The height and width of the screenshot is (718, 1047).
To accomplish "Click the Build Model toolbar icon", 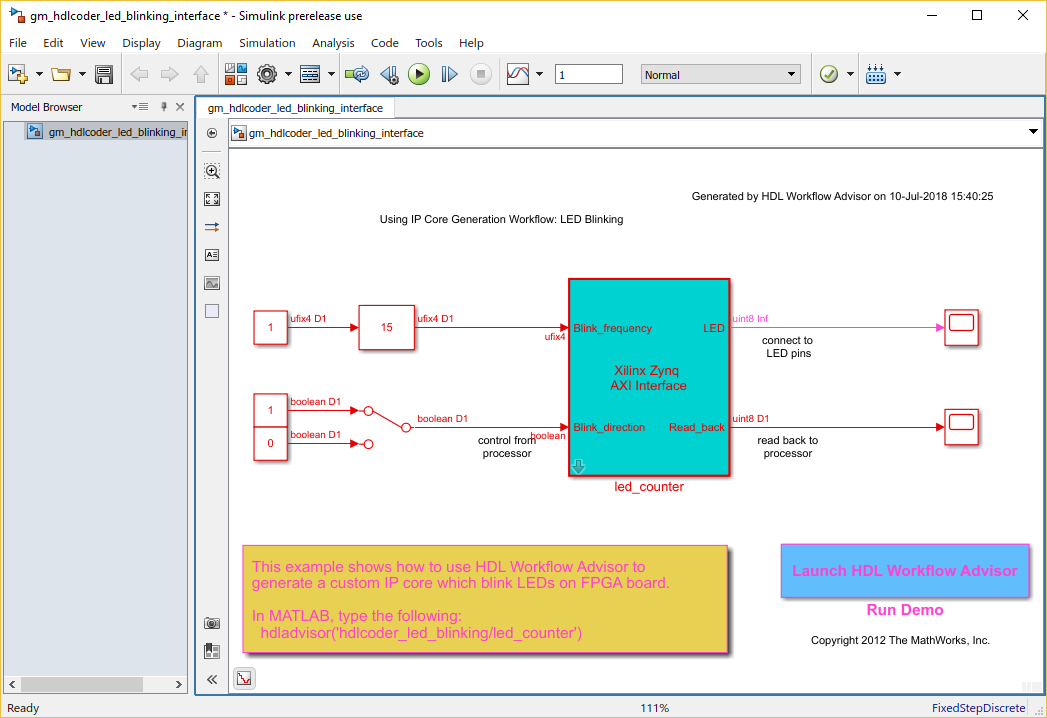I will (x=875, y=74).
